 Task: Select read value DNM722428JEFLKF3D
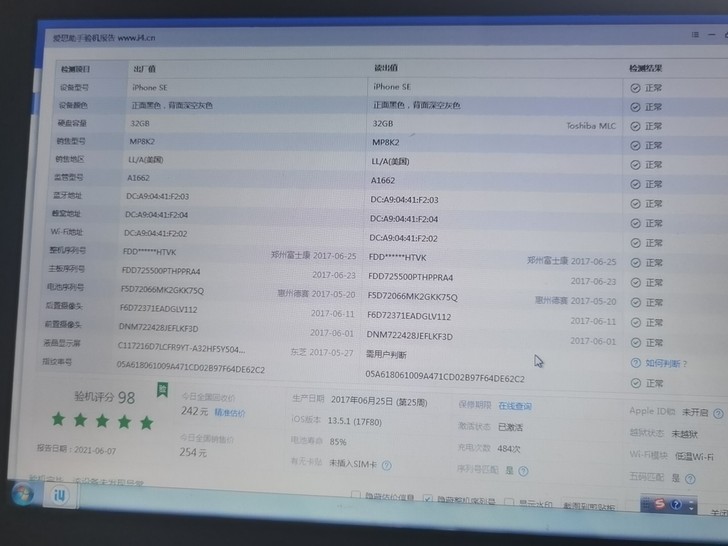(x=410, y=336)
